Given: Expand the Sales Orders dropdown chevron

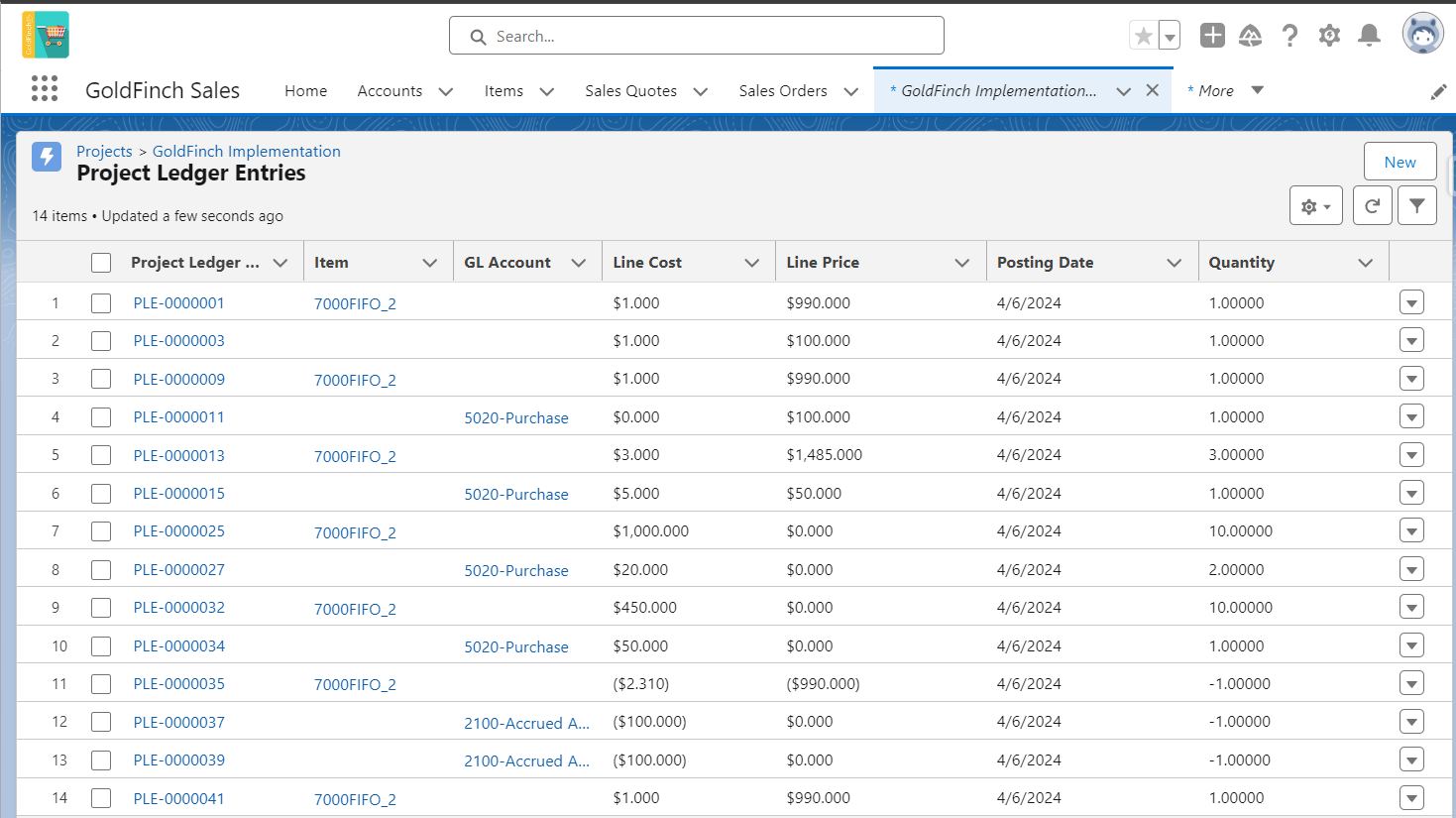Looking at the screenshot, I should coord(851,91).
